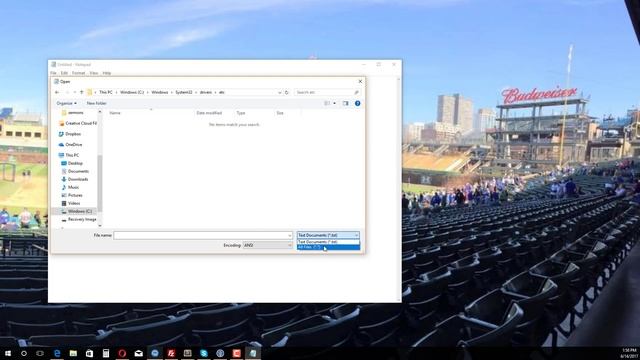
Task: Open Notepad's File menu
Action: click(x=53, y=73)
